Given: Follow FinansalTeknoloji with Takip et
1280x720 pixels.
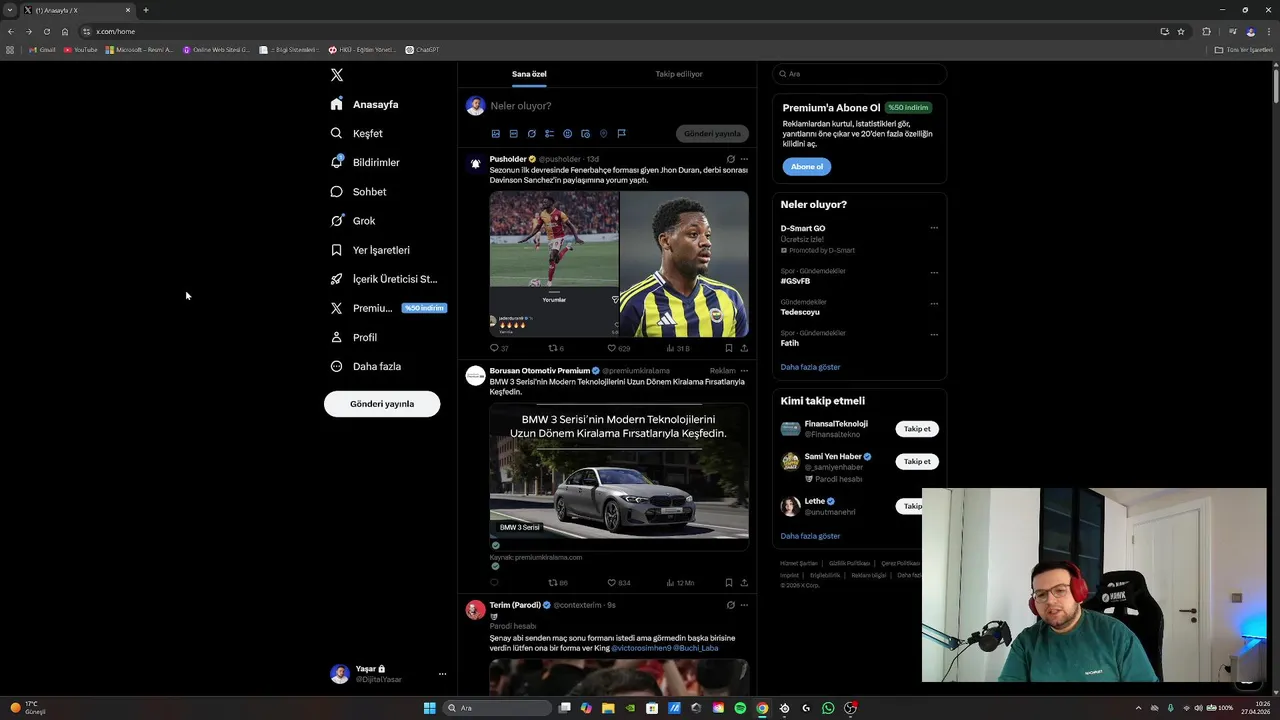Looking at the screenshot, I should 917,429.
